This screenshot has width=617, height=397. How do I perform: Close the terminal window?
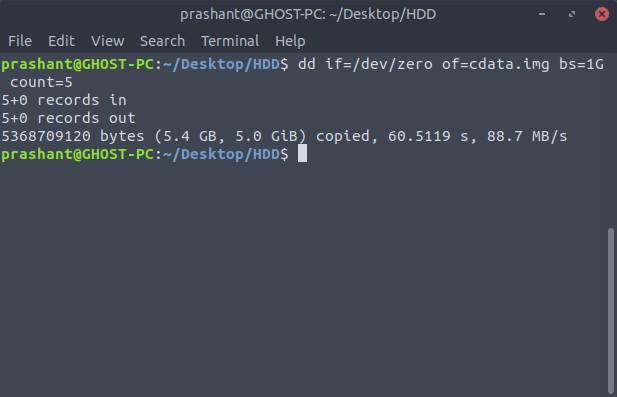pyautogui.click(x=602, y=14)
